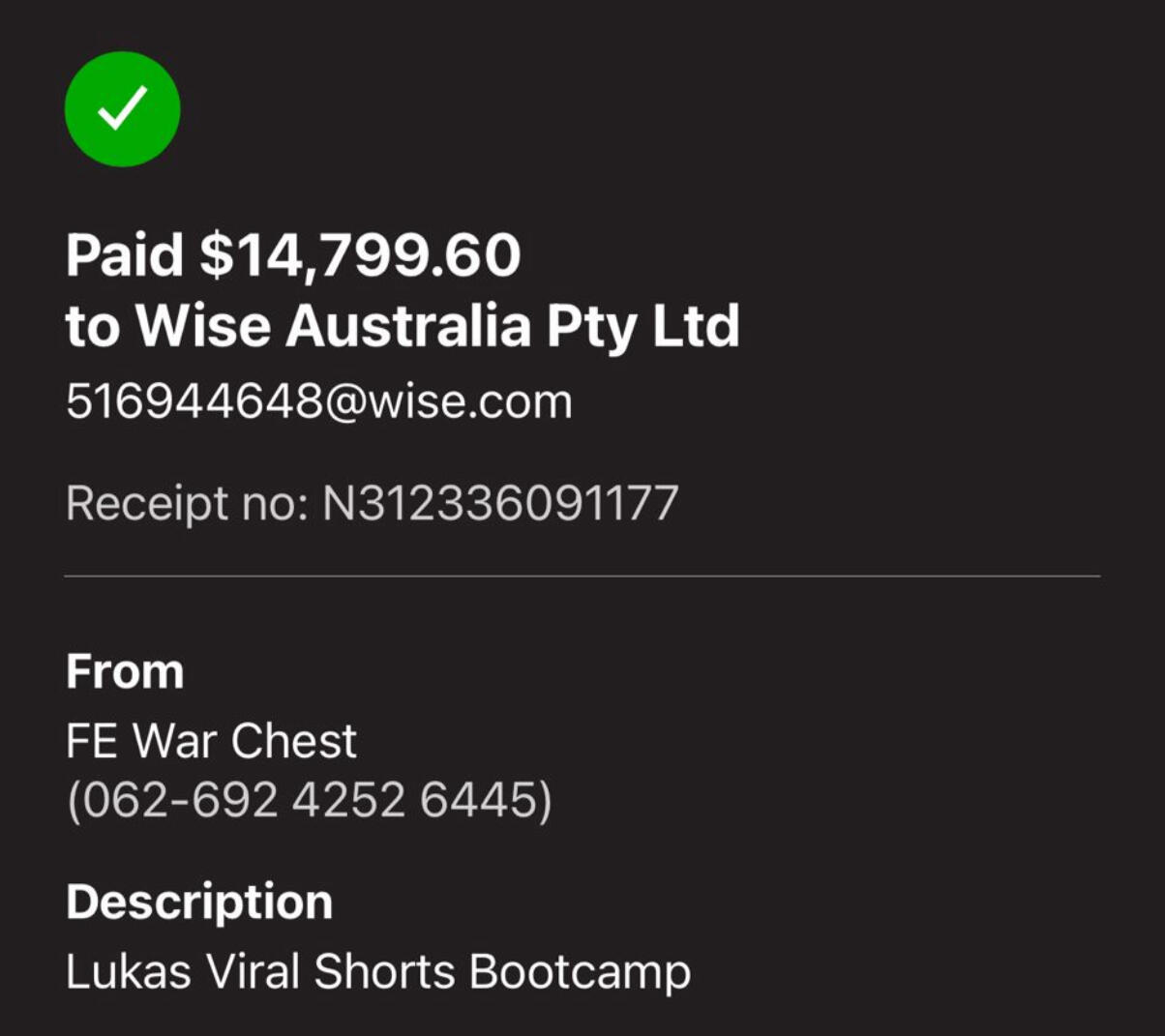Tap the payee name Wise Australia Pty Ltd
Viewport: 1165px width, 1036px height.
pos(437,327)
